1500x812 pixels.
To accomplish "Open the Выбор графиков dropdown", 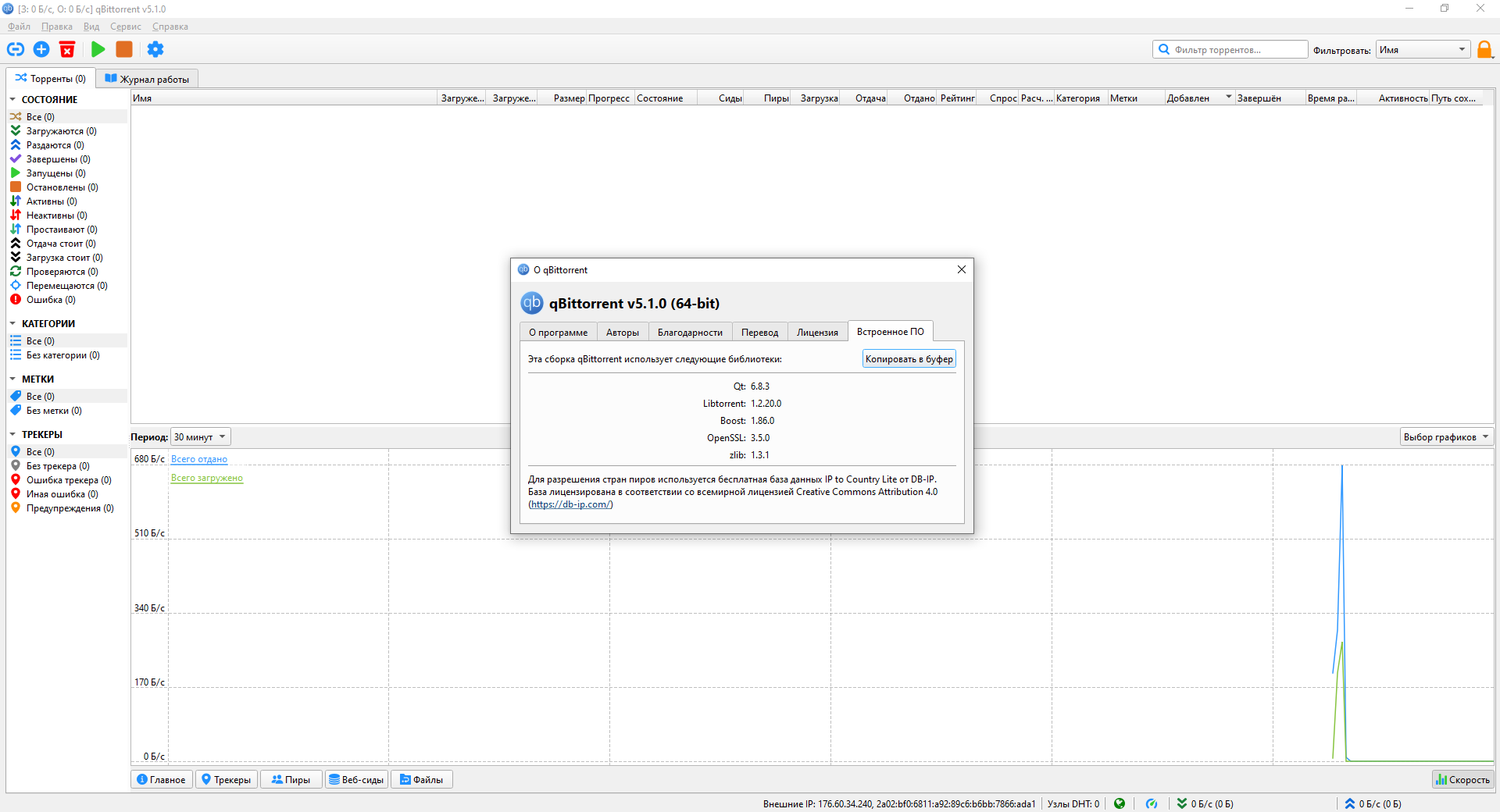I will [x=1446, y=437].
